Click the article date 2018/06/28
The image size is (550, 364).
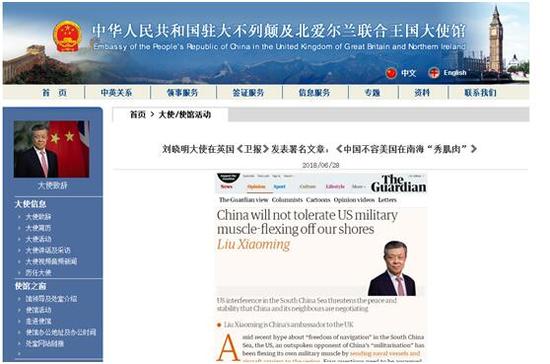(x=321, y=165)
